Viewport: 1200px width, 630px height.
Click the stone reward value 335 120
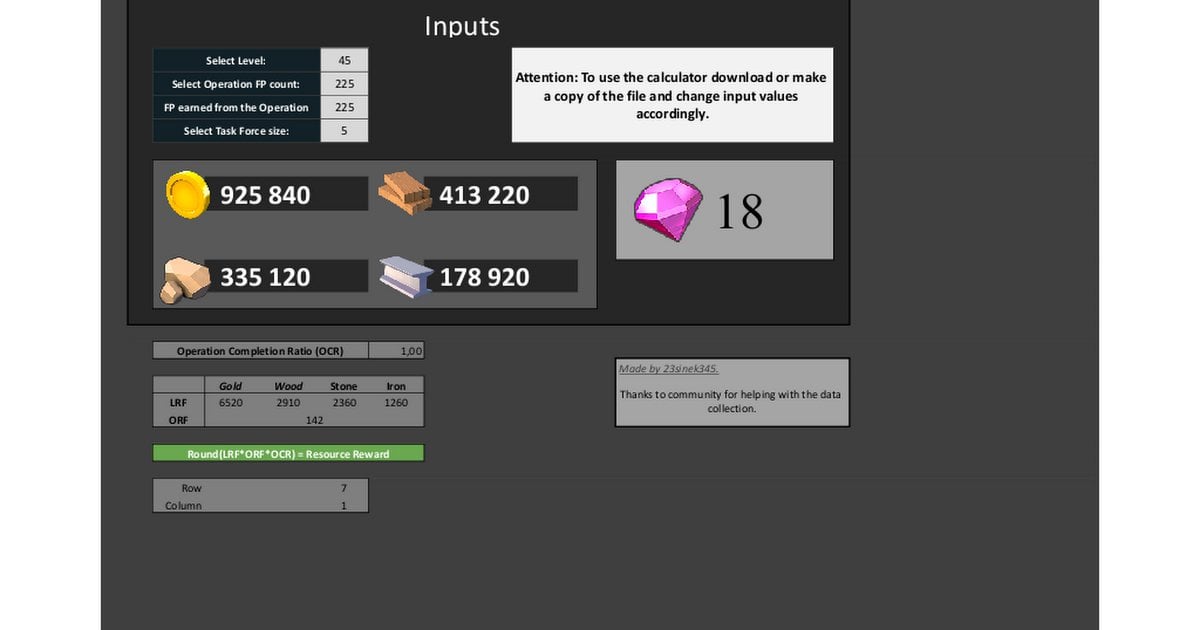click(265, 277)
